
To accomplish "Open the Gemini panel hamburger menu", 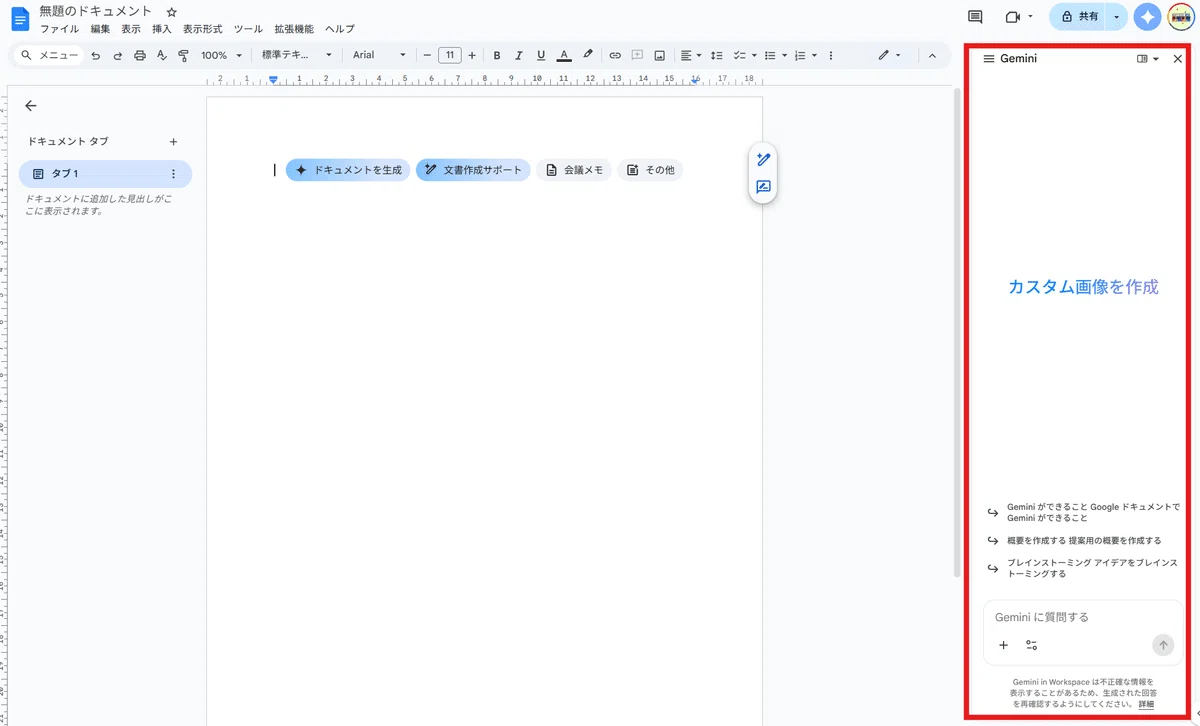I will tap(989, 59).
